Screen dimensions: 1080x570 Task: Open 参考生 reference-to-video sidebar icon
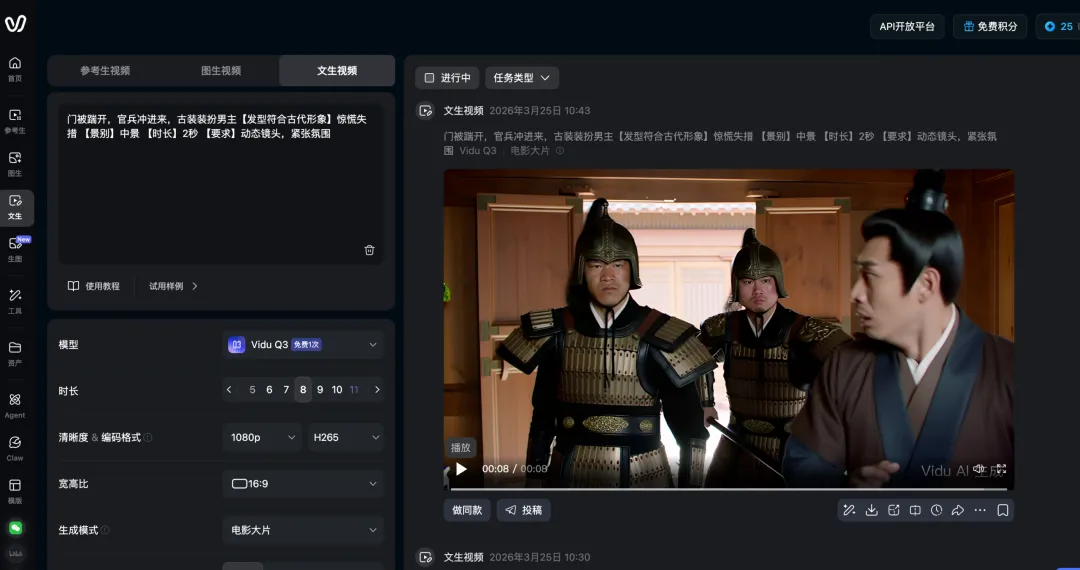[x=14, y=120]
